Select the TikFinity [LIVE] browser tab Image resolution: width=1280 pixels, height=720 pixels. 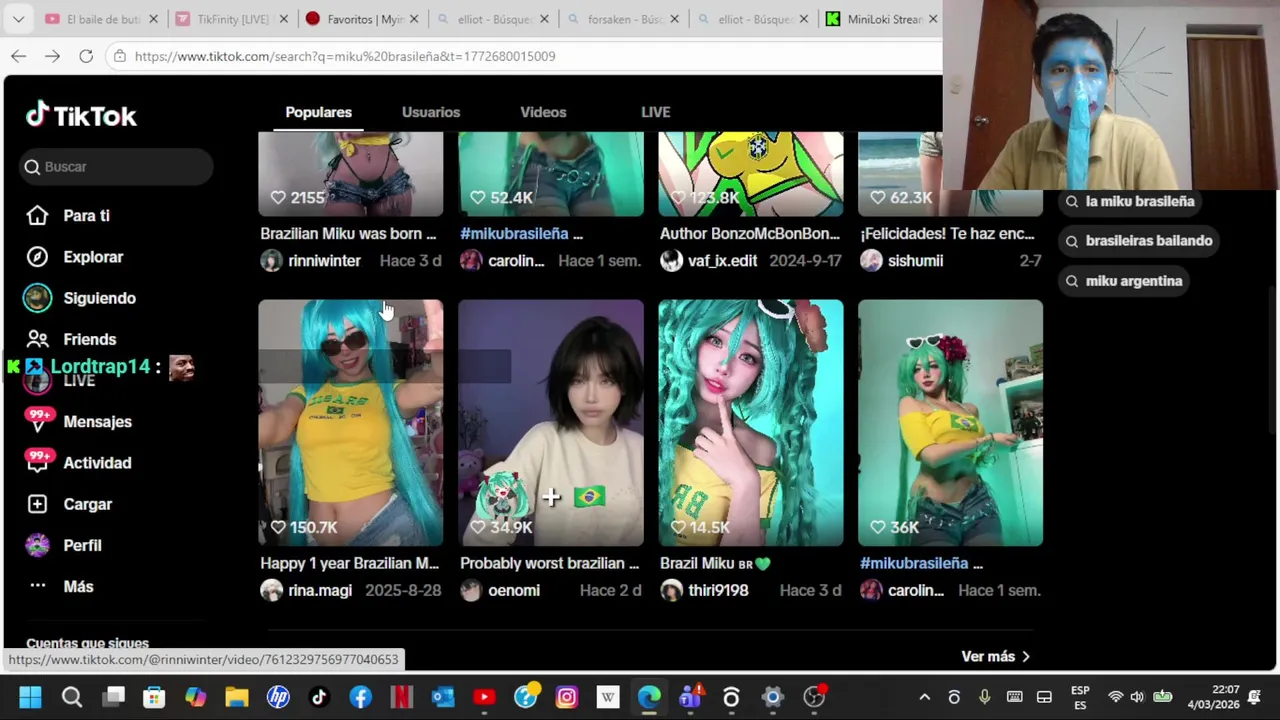tap(231, 19)
